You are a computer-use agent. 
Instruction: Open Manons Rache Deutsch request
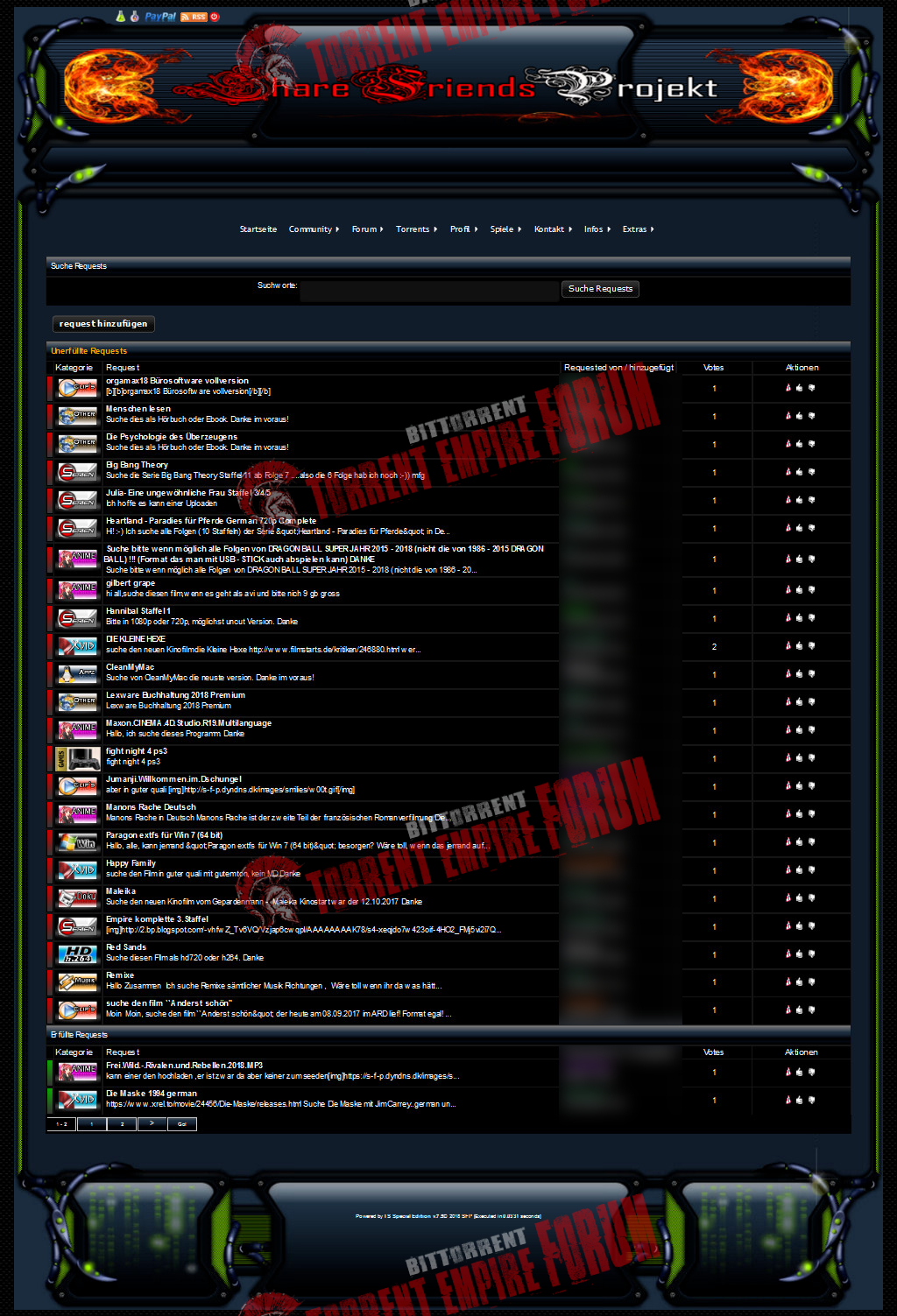tap(151, 807)
